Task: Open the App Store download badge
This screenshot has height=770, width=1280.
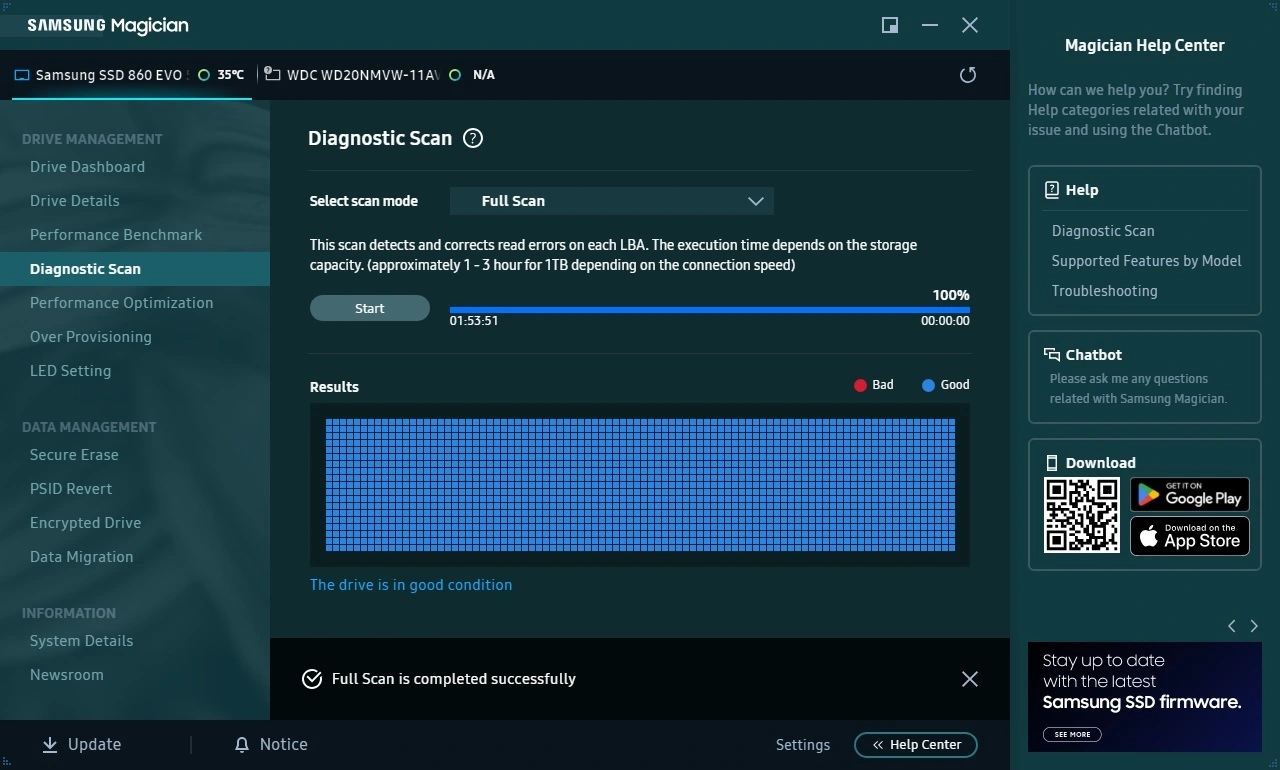Action: coord(1190,536)
